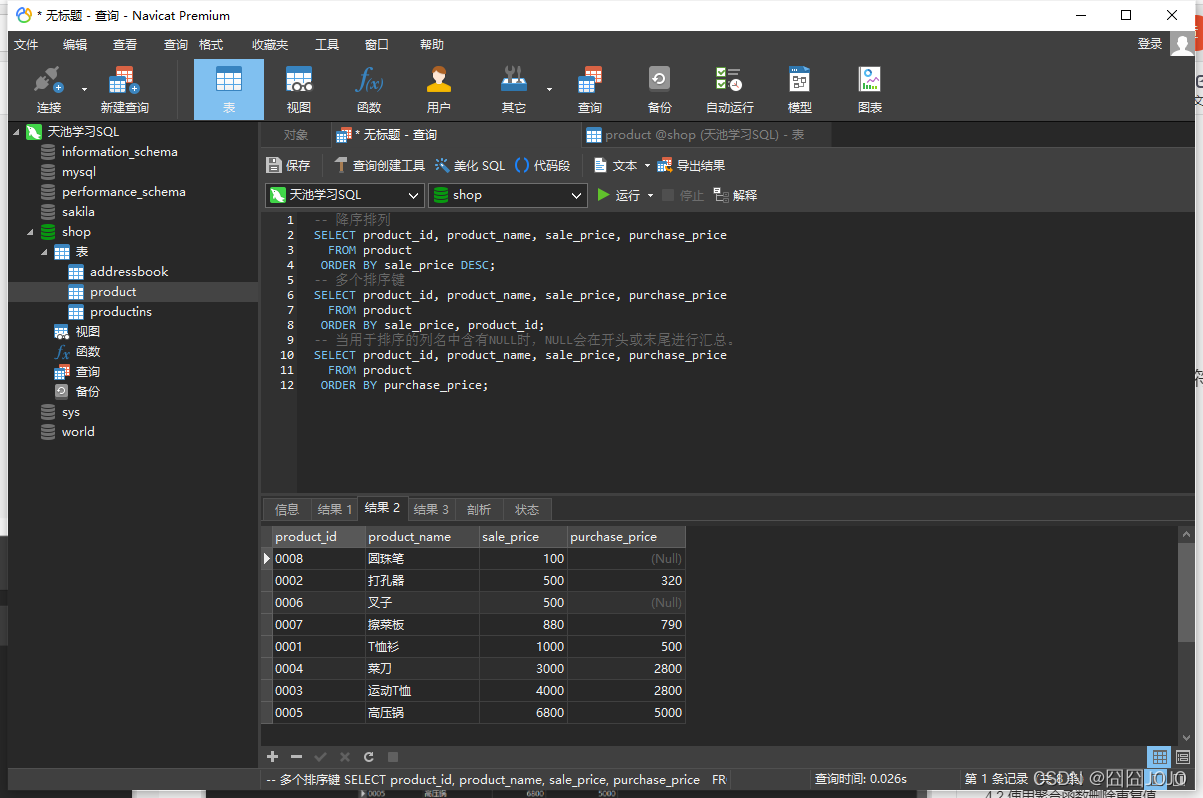This screenshot has height=798, width=1203.
Task: Select the sakila database in tree
Action: [78, 212]
